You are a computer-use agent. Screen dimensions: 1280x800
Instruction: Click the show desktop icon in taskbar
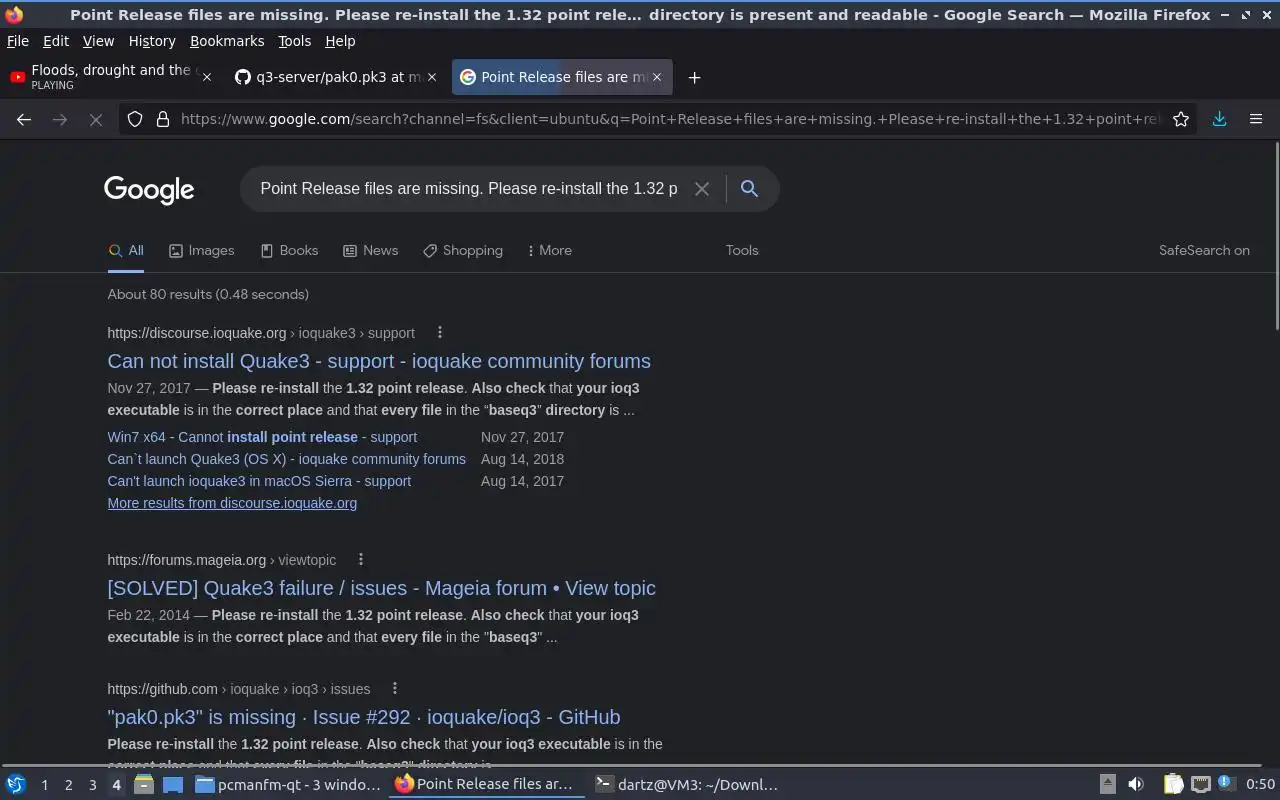(172, 784)
